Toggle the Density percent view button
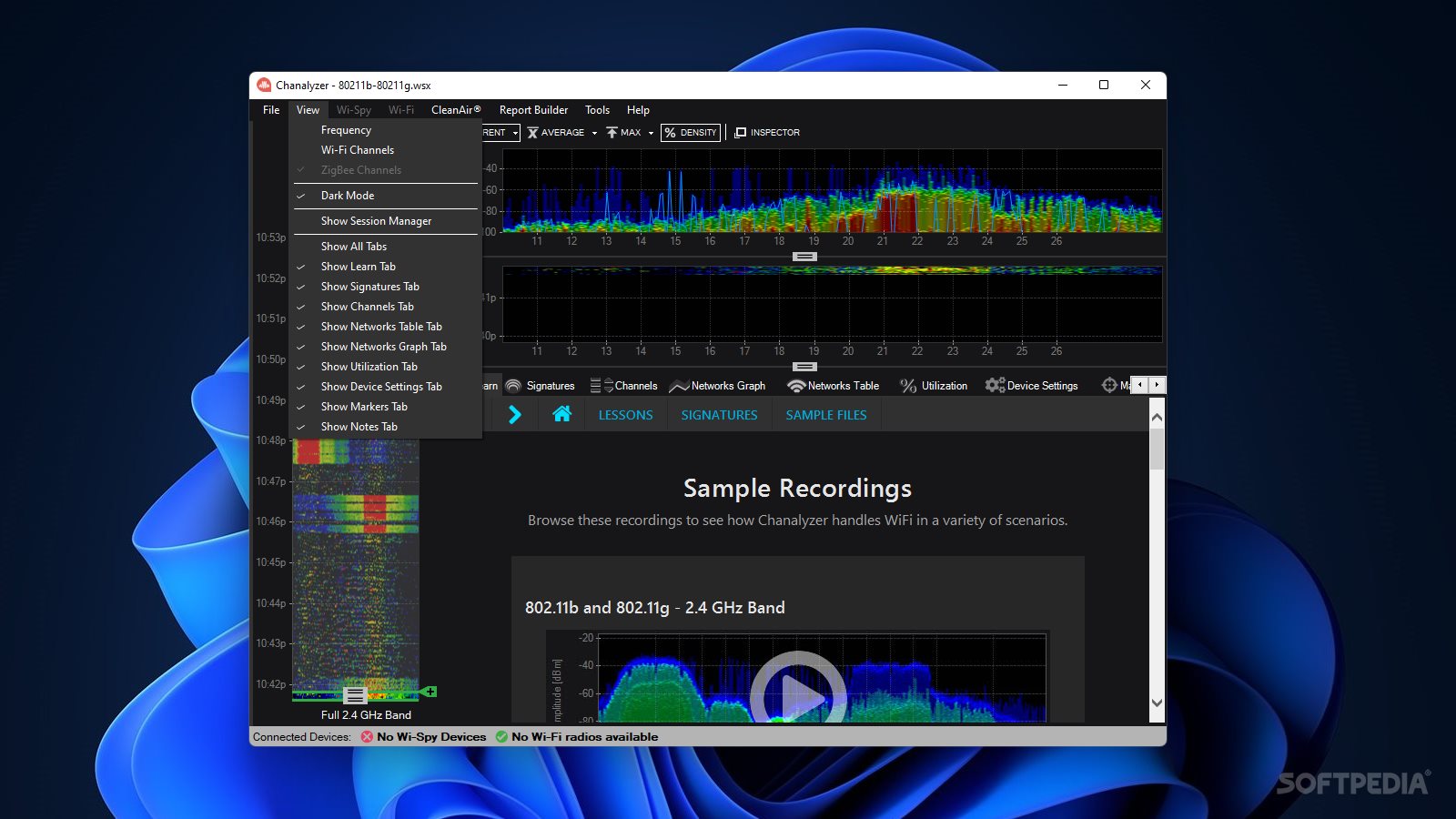This screenshot has height=819, width=1456. pyautogui.click(x=691, y=133)
